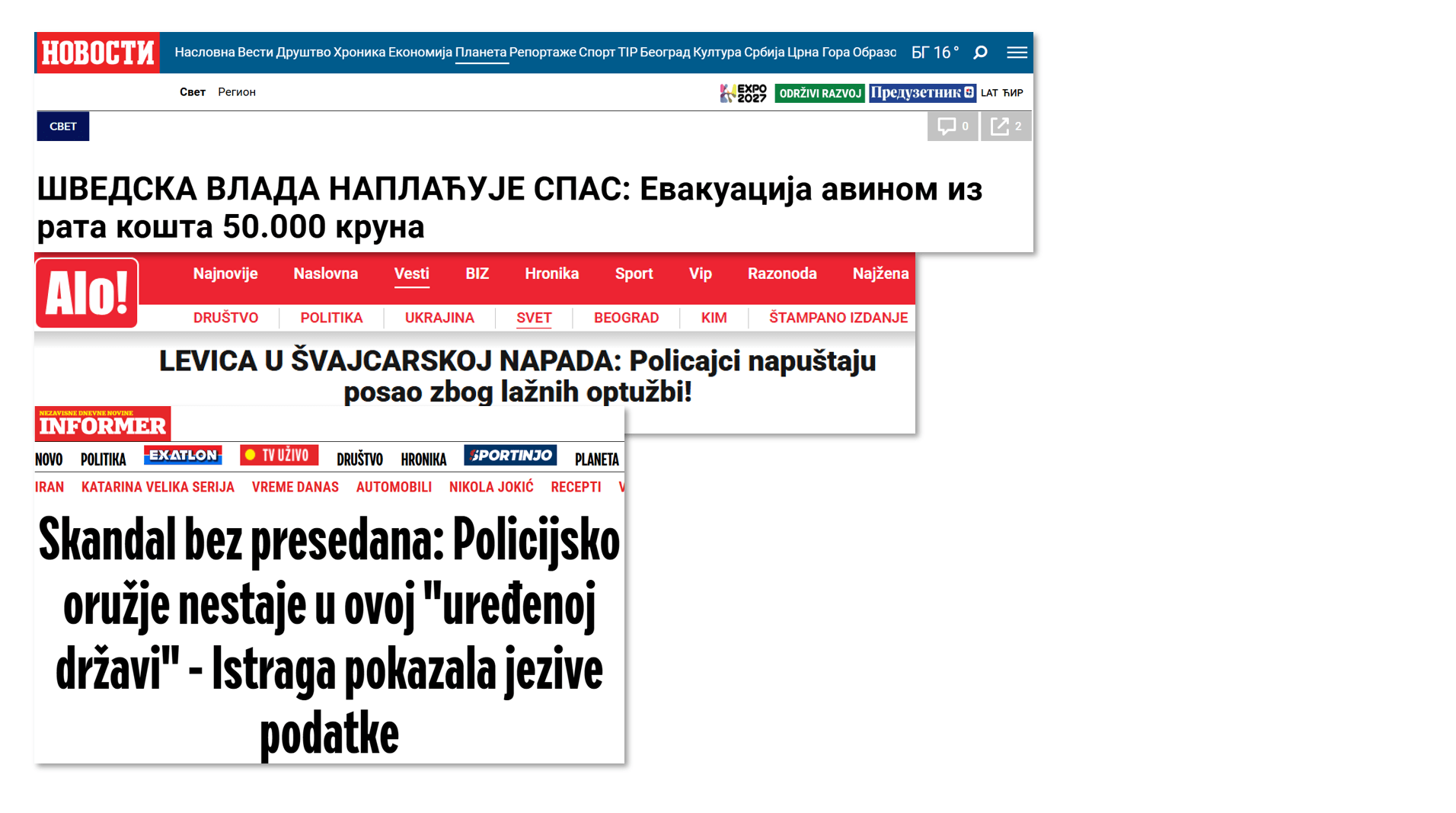Click the Alo! logo
The image size is (1456, 813).
[87, 294]
